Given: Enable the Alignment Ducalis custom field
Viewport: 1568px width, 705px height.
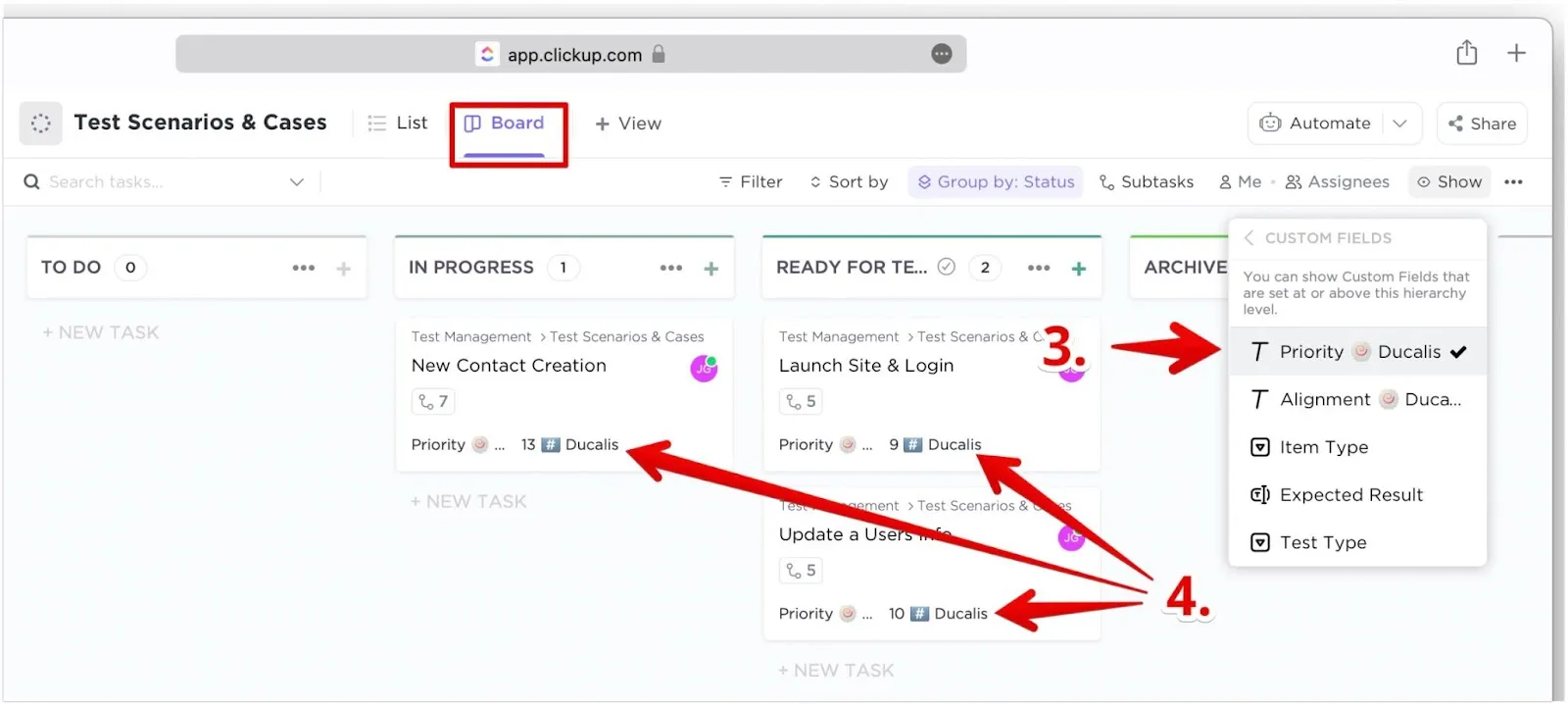Looking at the screenshot, I should coord(1357,399).
